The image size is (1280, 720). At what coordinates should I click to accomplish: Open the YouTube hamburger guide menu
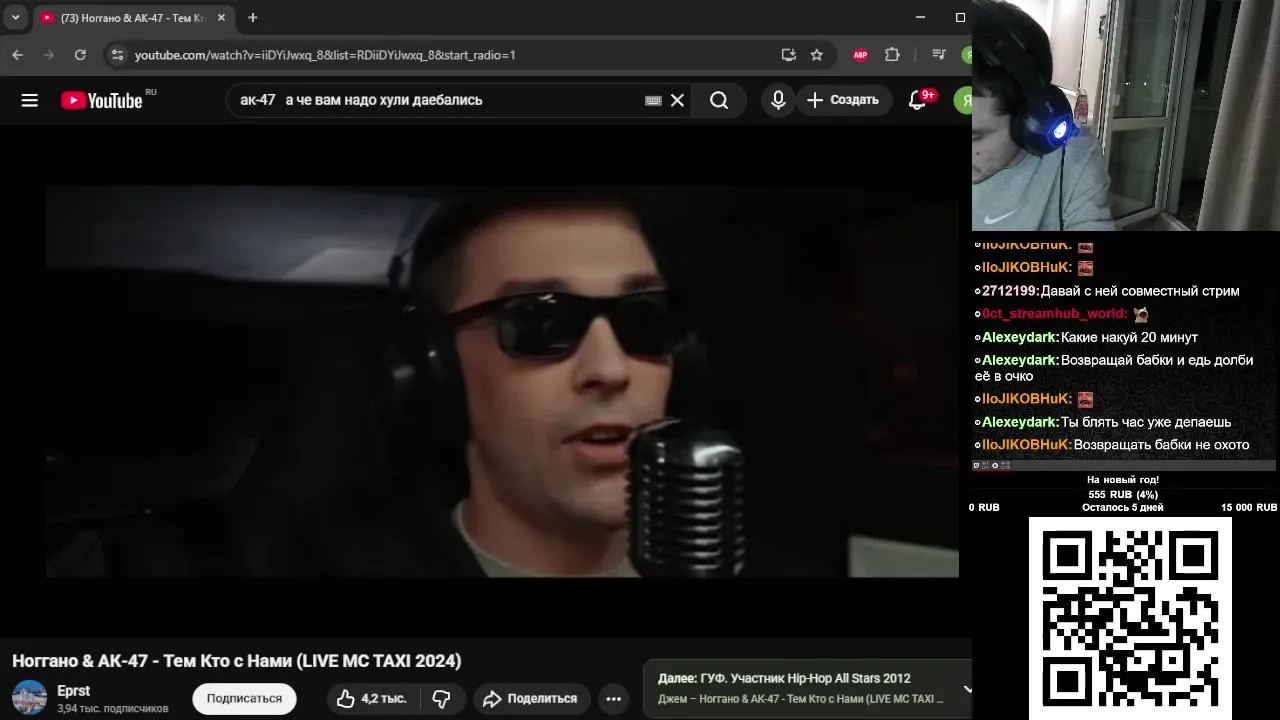click(x=30, y=100)
